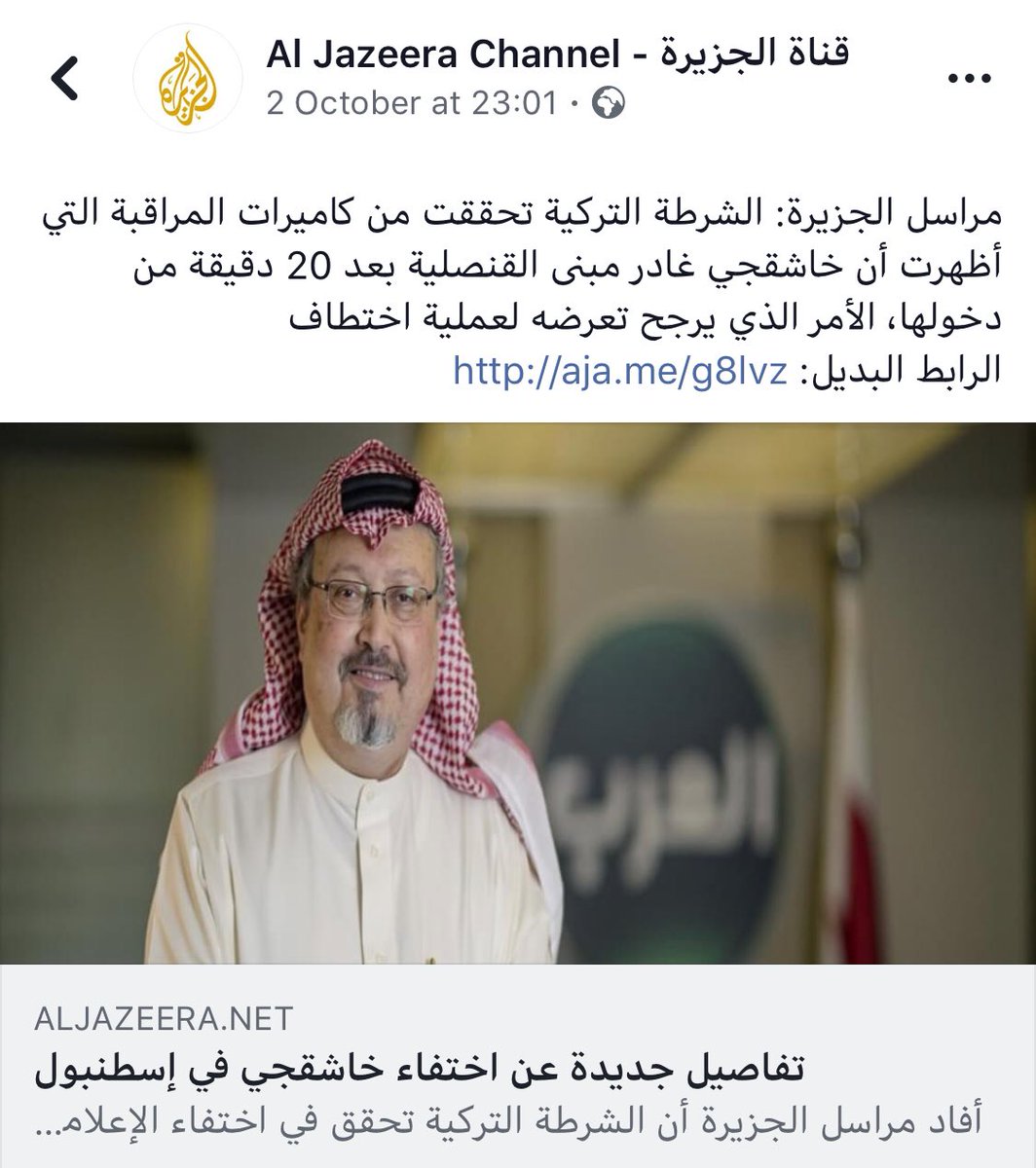Tap the dot separator after the timestamp

[574, 104]
